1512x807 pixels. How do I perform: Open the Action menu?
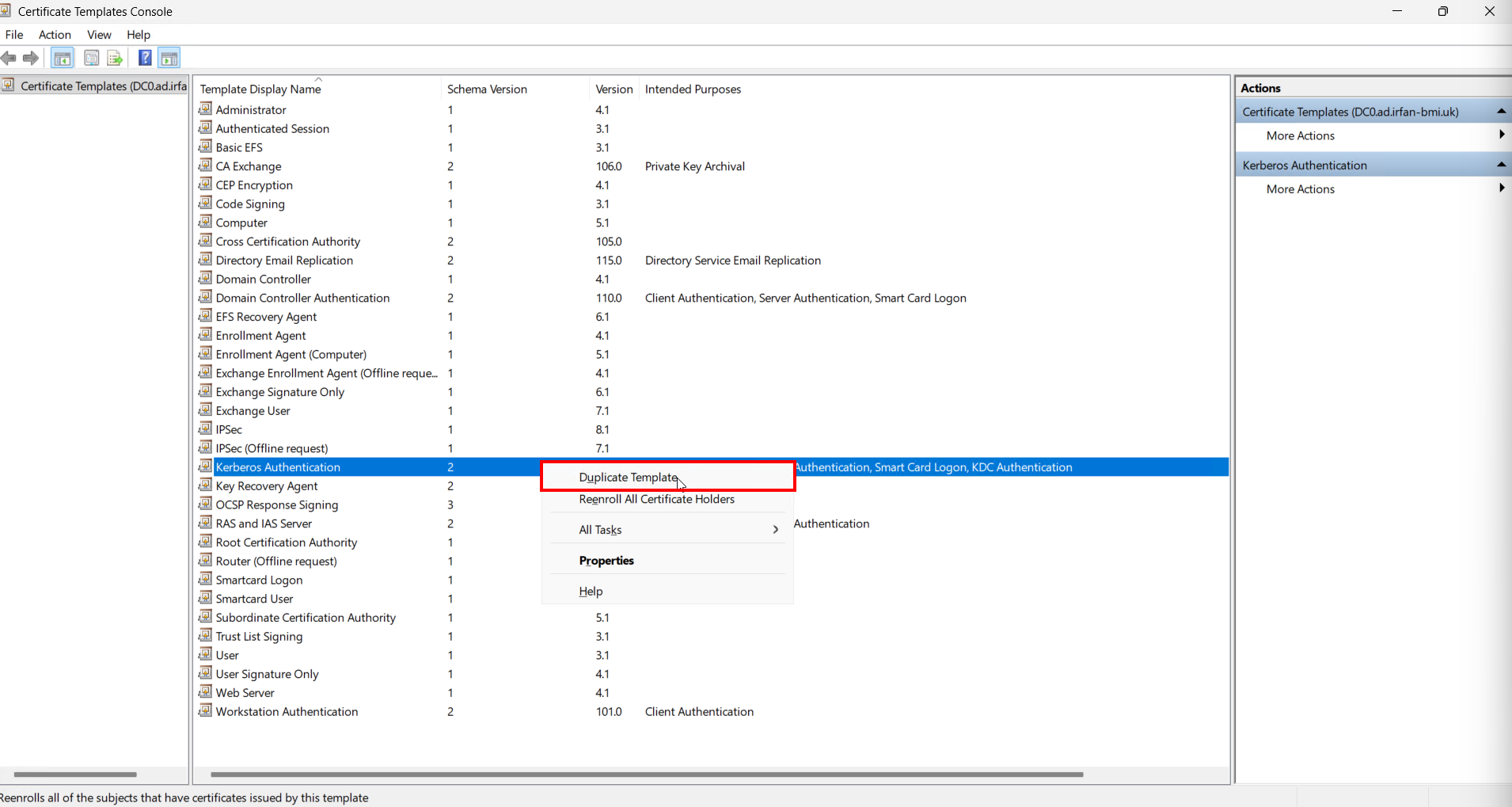point(55,35)
